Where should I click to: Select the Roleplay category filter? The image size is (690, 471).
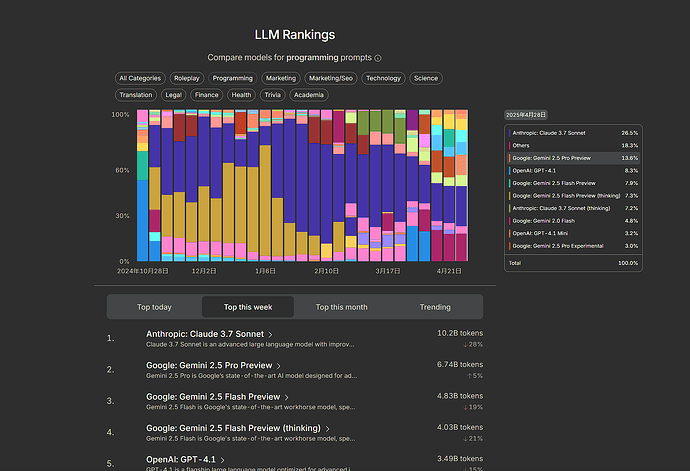coord(187,78)
